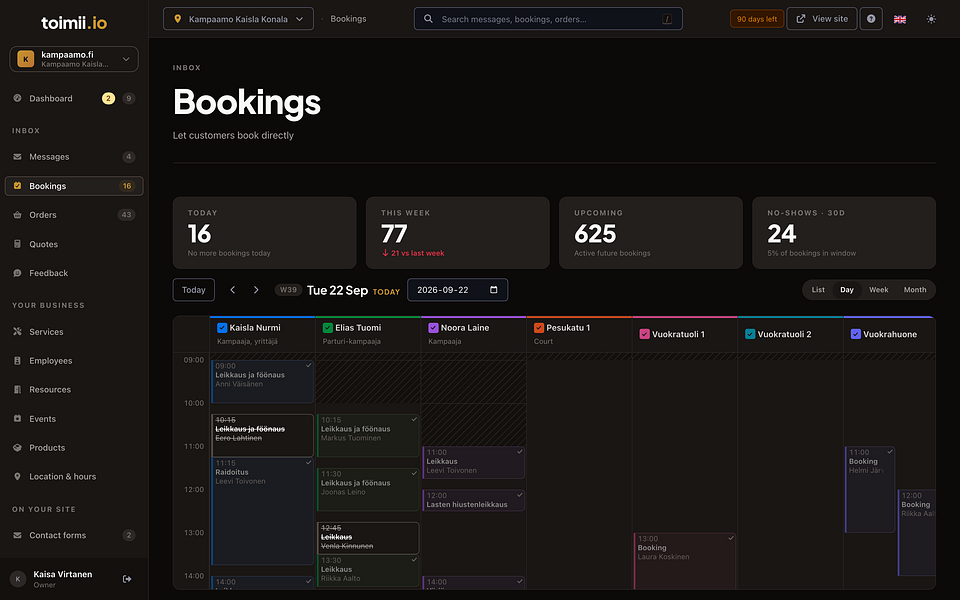
Task: Focus the search messages, bookings, orders field
Action: (x=548, y=19)
